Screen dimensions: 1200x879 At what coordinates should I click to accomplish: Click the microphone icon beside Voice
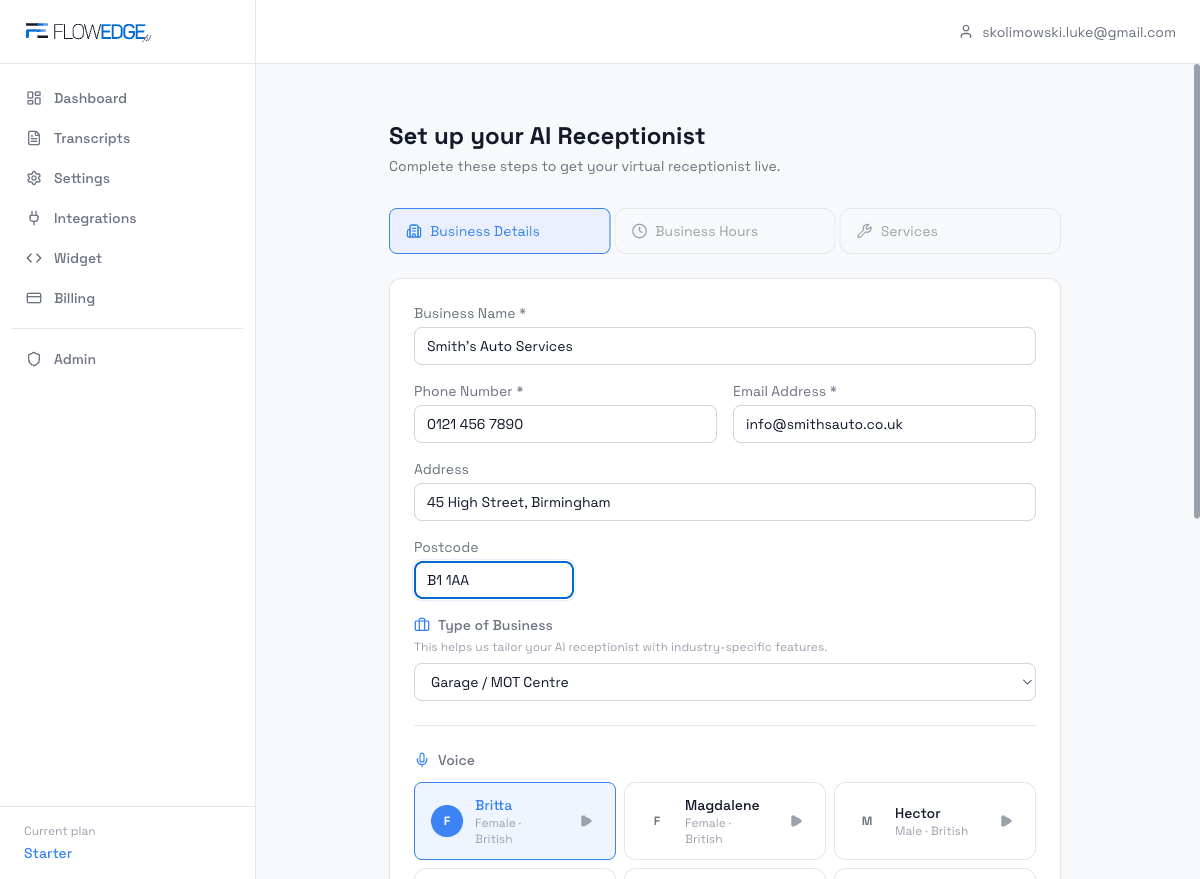[421, 759]
